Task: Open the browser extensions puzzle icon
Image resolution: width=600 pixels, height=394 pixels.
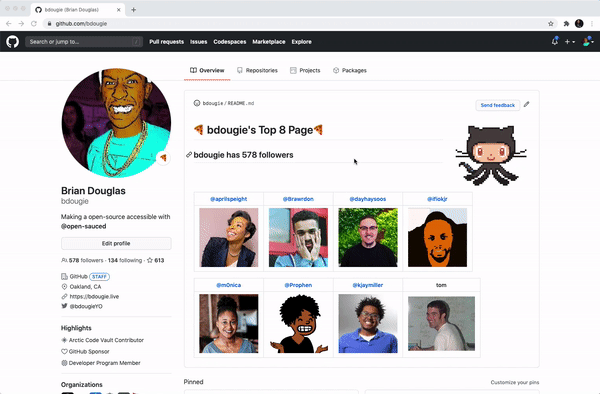Action: pos(566,24)
